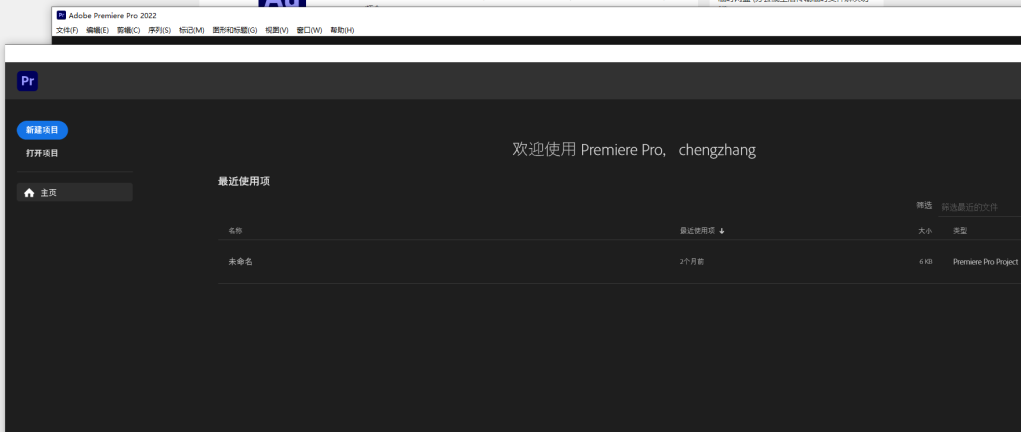Open the 文件(F) menu
1021x432 pixels.
pyautogui.click(x=67, y=30)
